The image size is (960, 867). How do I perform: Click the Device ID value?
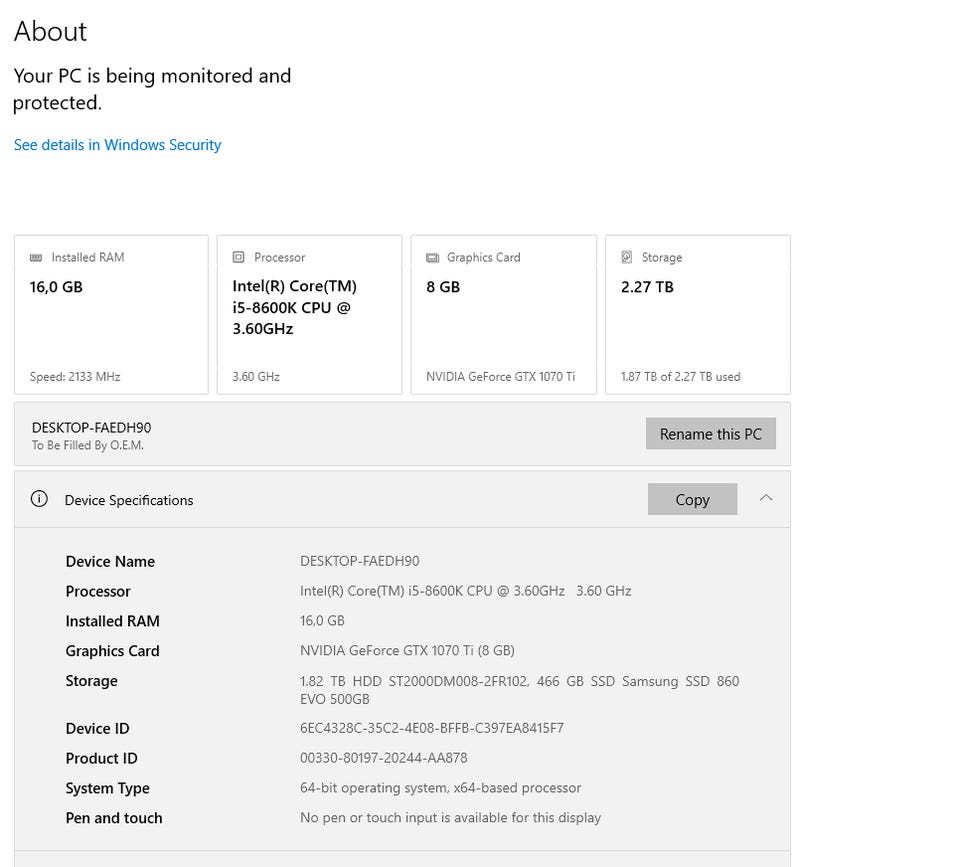[432, 728]
